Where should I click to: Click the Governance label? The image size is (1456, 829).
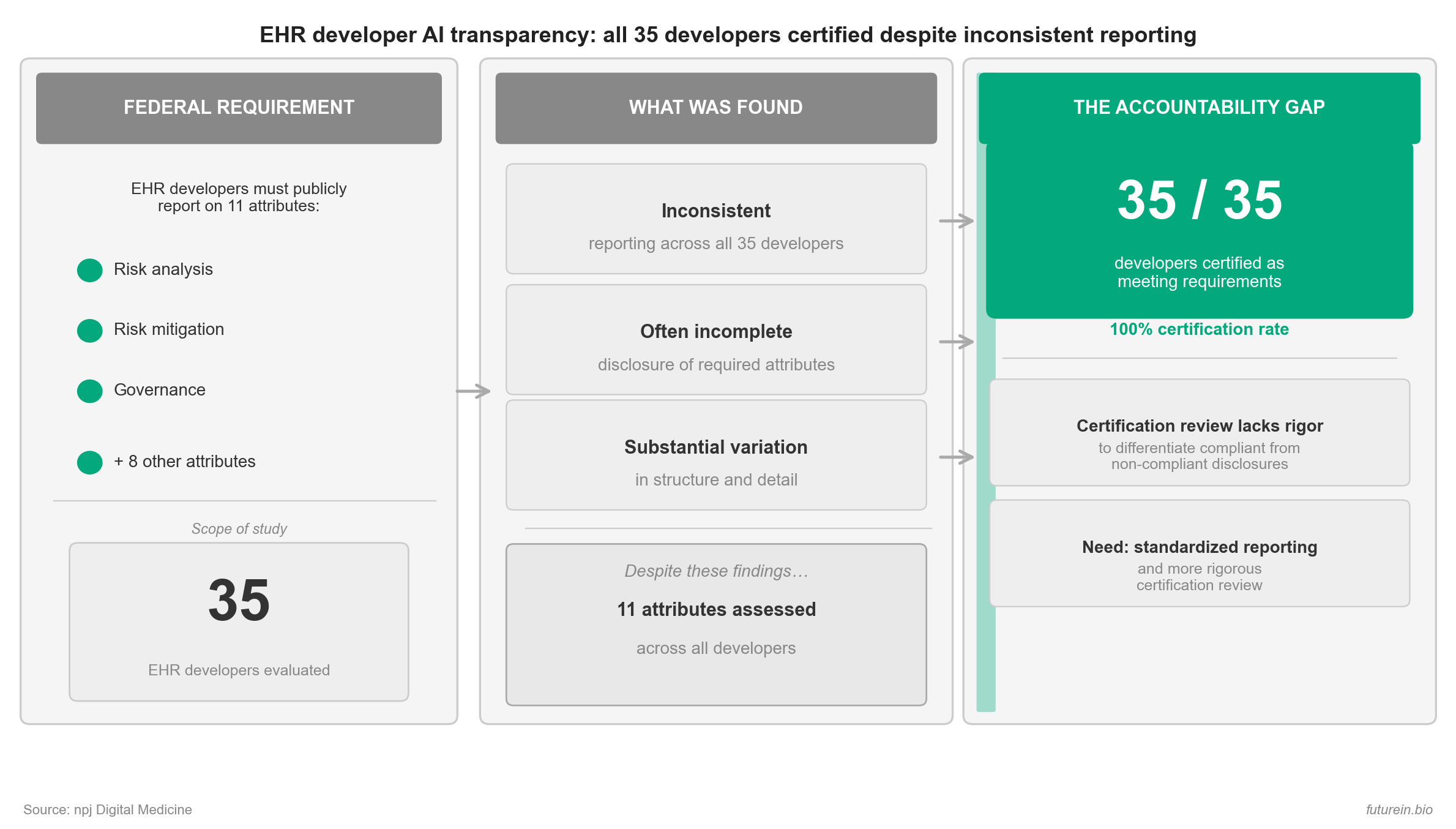click(160, 390)
